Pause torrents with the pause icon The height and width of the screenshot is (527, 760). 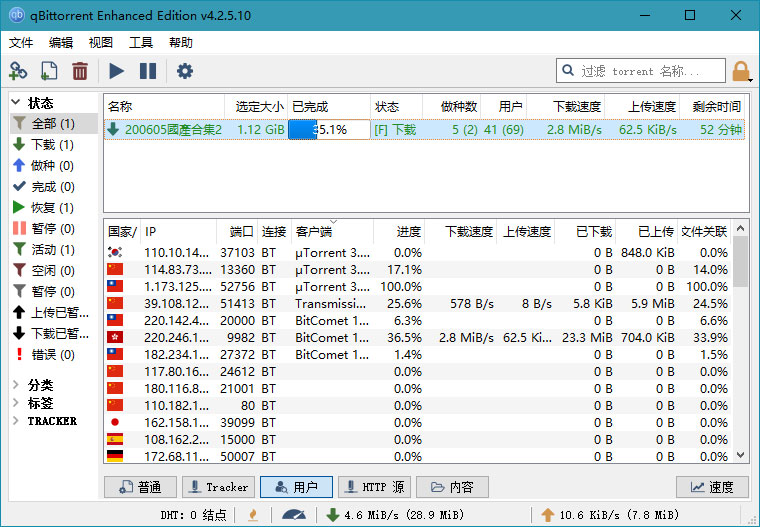(148, 71)
